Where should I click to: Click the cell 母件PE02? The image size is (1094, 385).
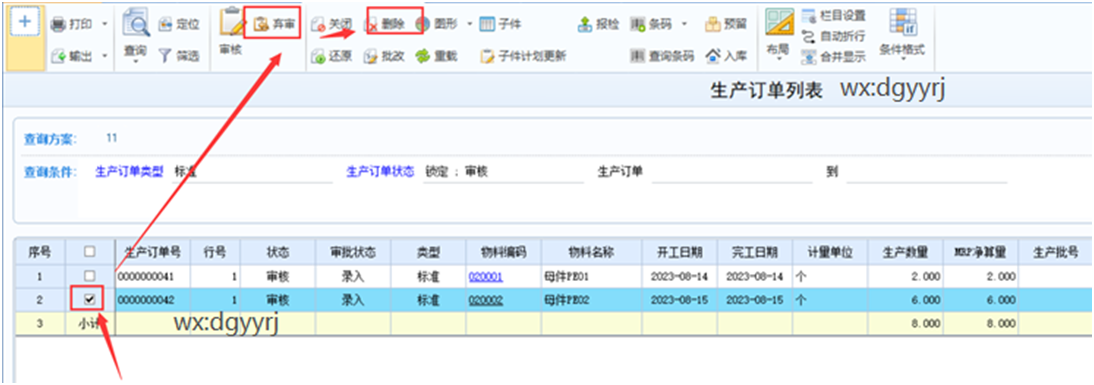coord(591,301)
